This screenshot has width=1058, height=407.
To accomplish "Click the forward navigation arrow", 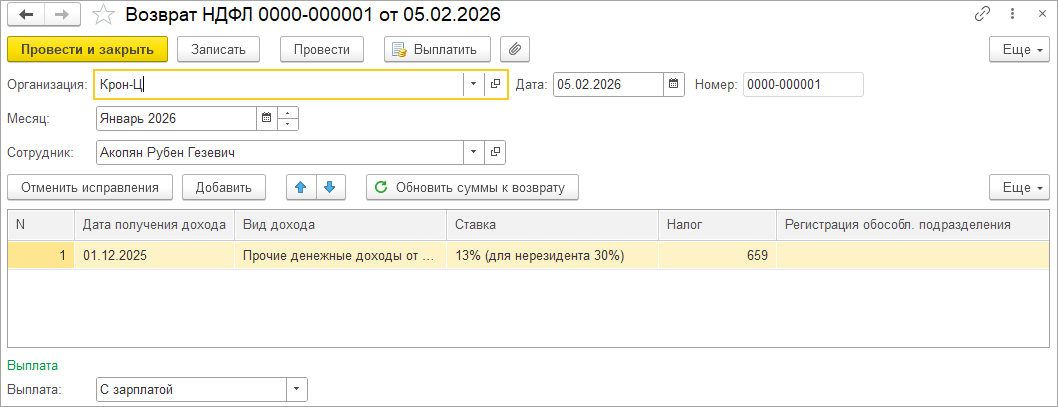I will click(61, 15).
